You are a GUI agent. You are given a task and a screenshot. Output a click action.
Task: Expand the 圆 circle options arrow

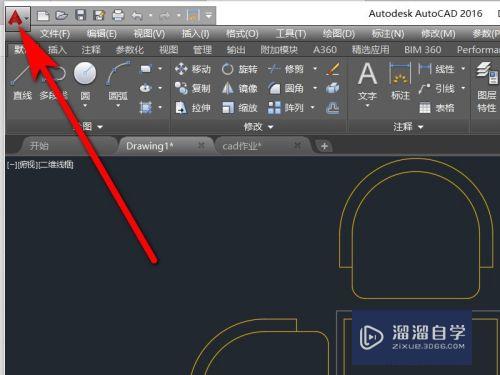[85, 106]
